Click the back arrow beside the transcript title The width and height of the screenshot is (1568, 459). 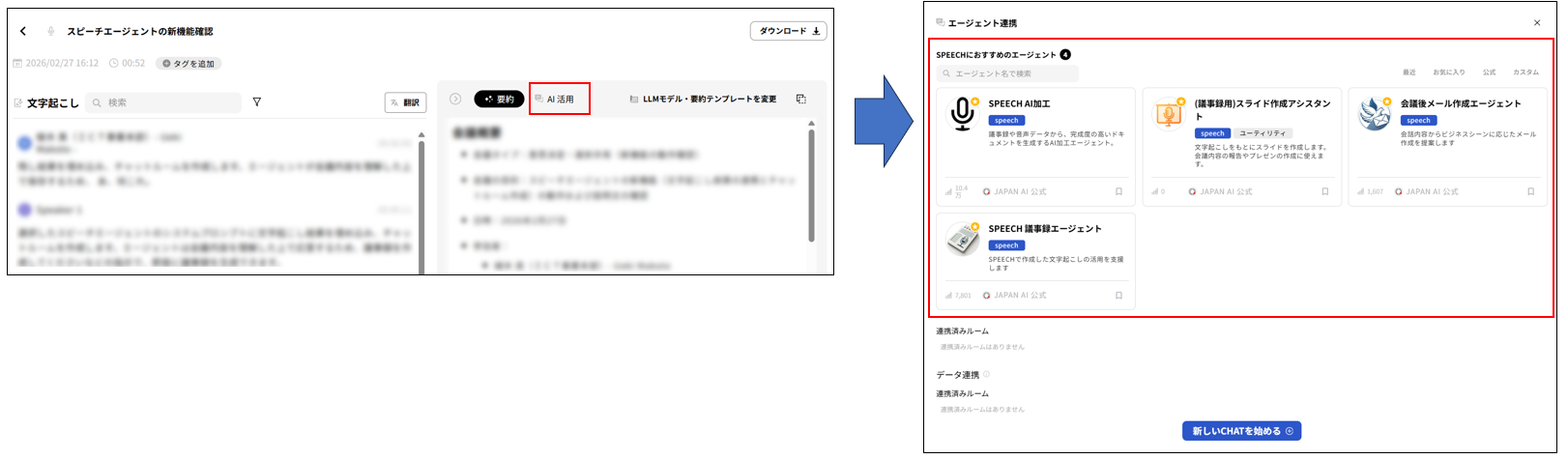pos(23,32)
